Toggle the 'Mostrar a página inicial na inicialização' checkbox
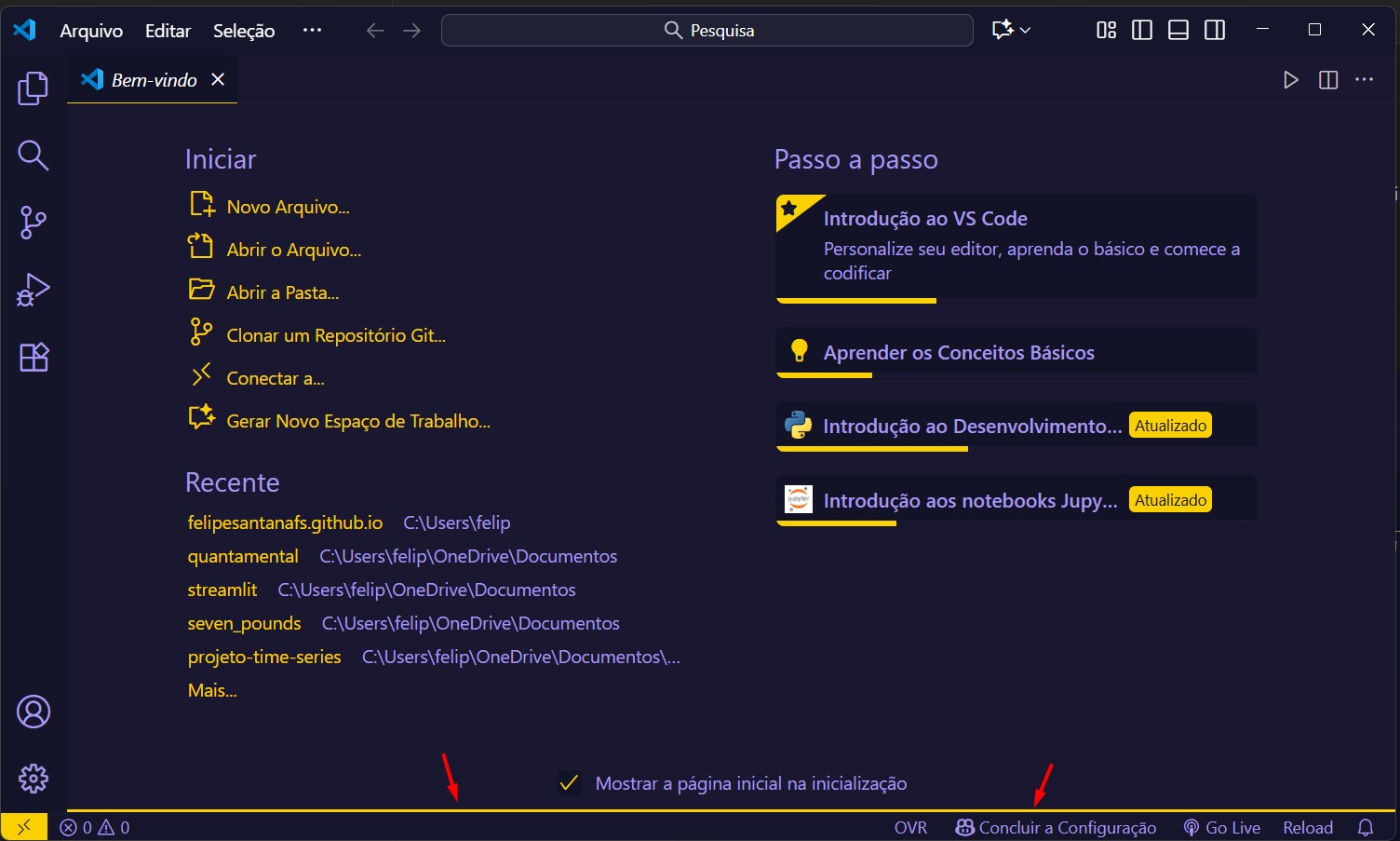 569,783
